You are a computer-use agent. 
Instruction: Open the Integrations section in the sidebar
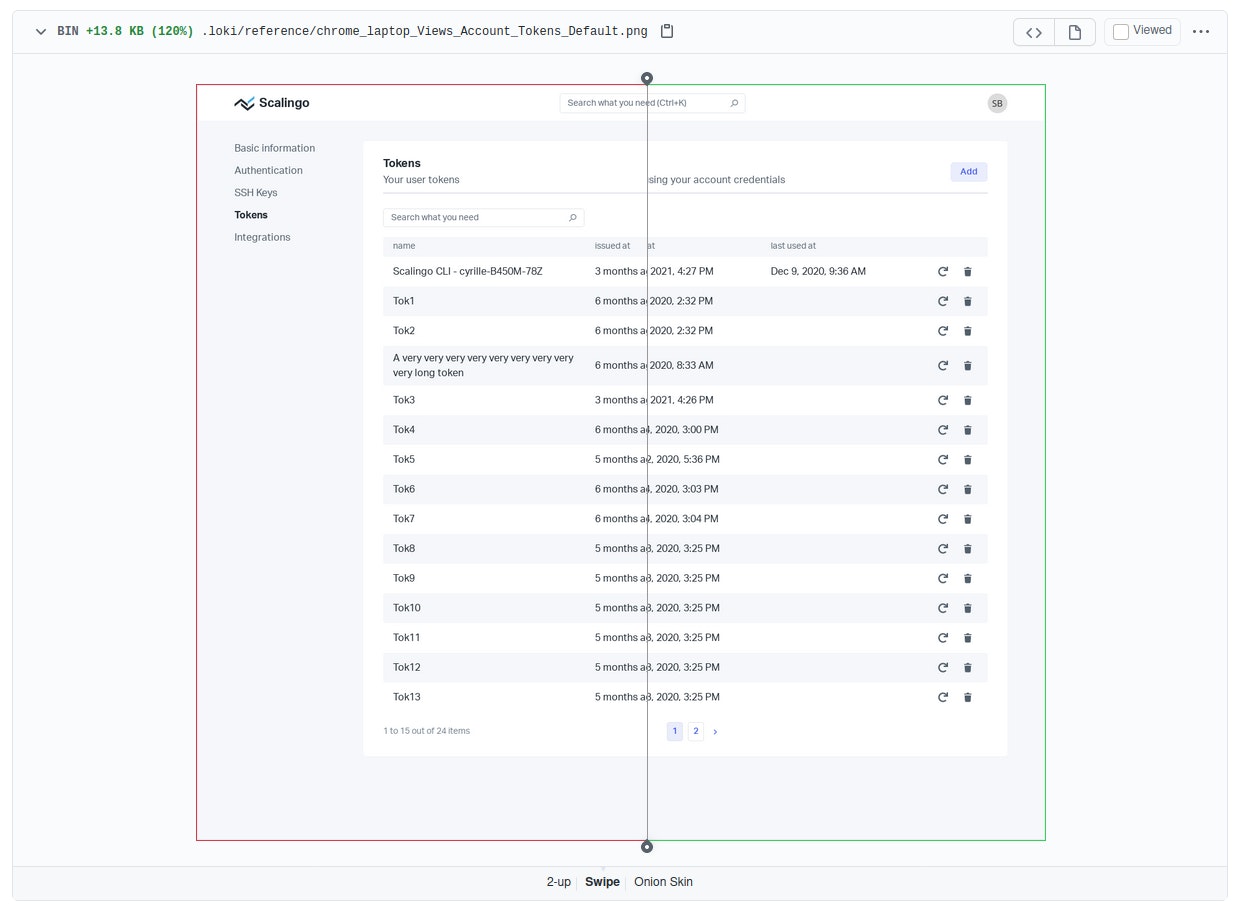point(262,237)
